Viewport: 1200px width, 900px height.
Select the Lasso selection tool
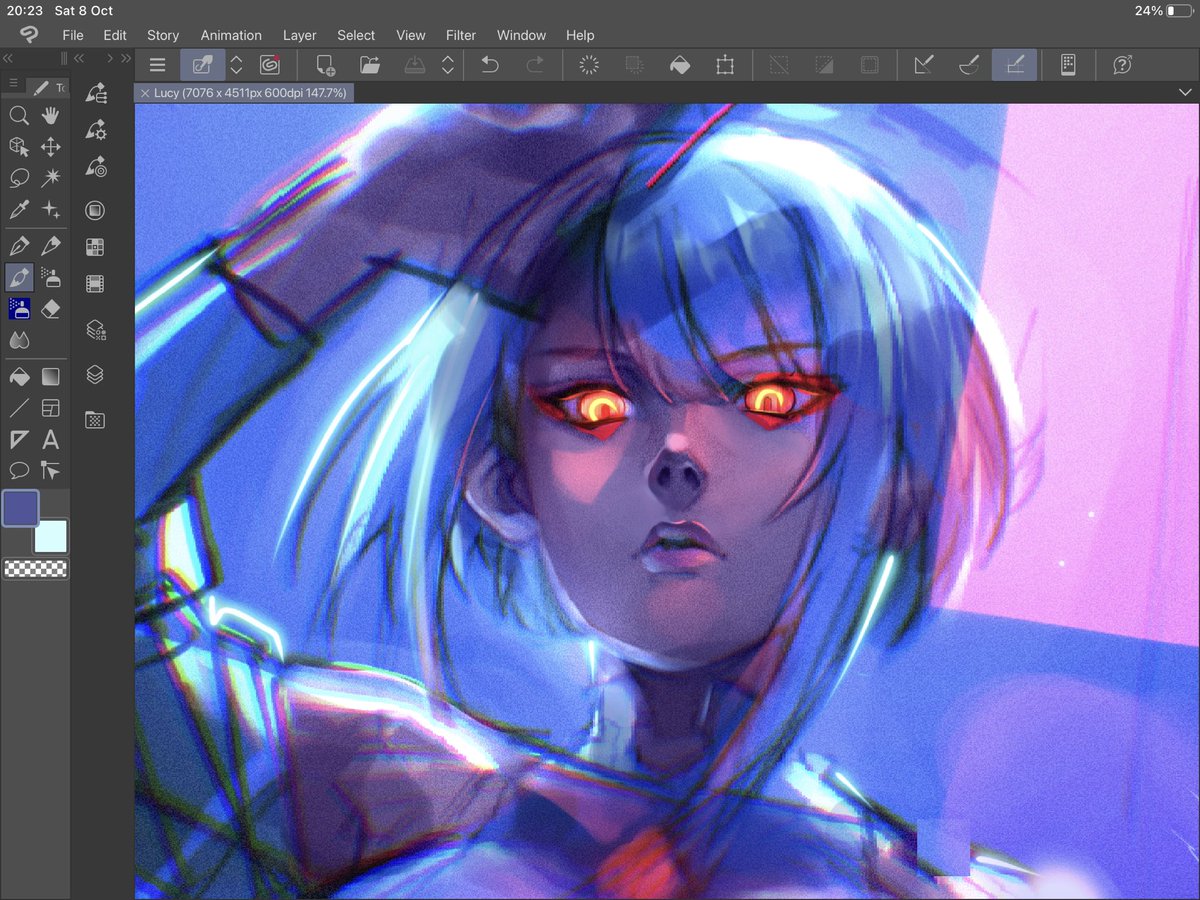18,178
